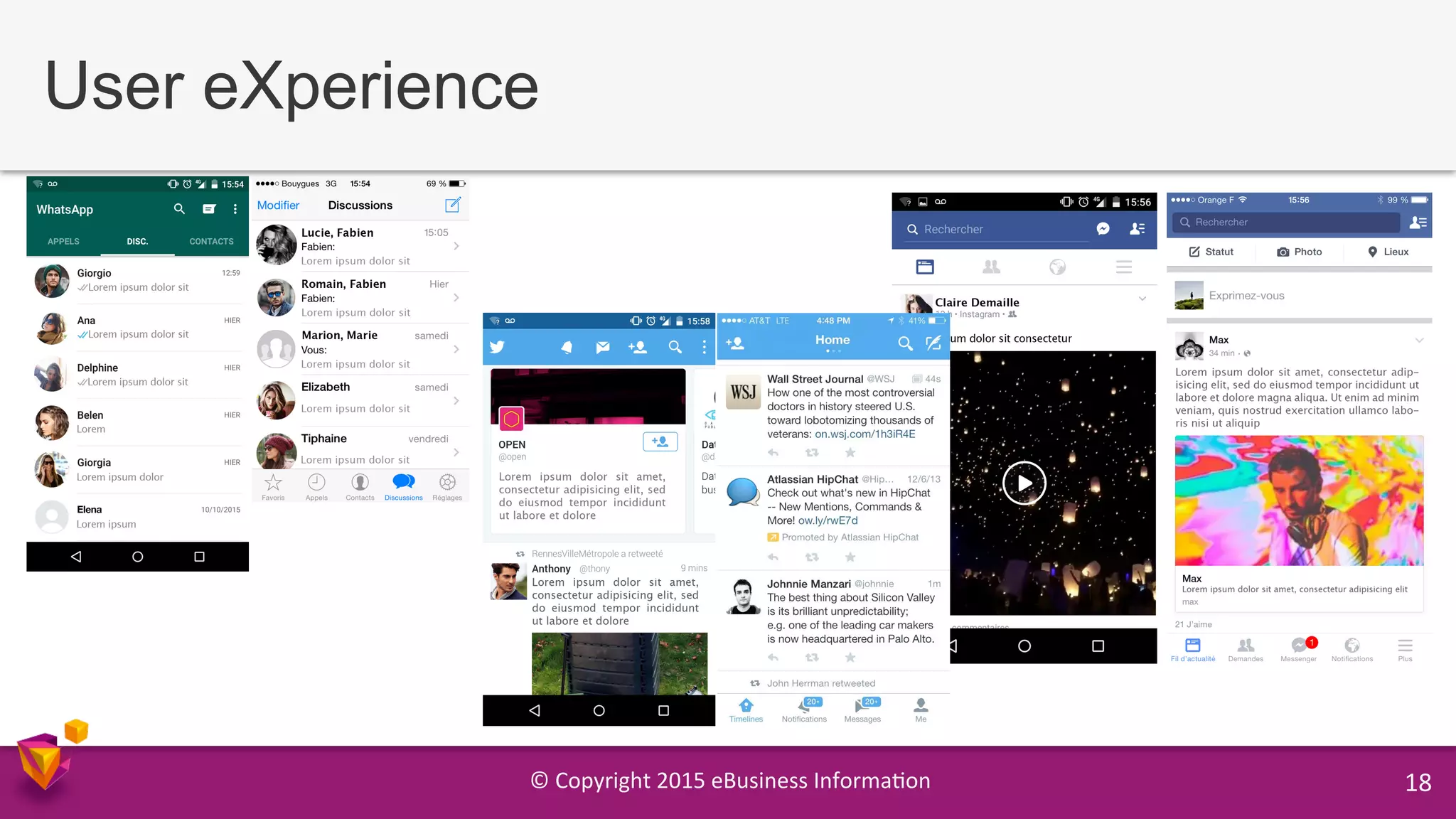This screenshot has height=819, width=1456.
Task: Select news feed tab in Android Facebook
Action: (925, 267)
